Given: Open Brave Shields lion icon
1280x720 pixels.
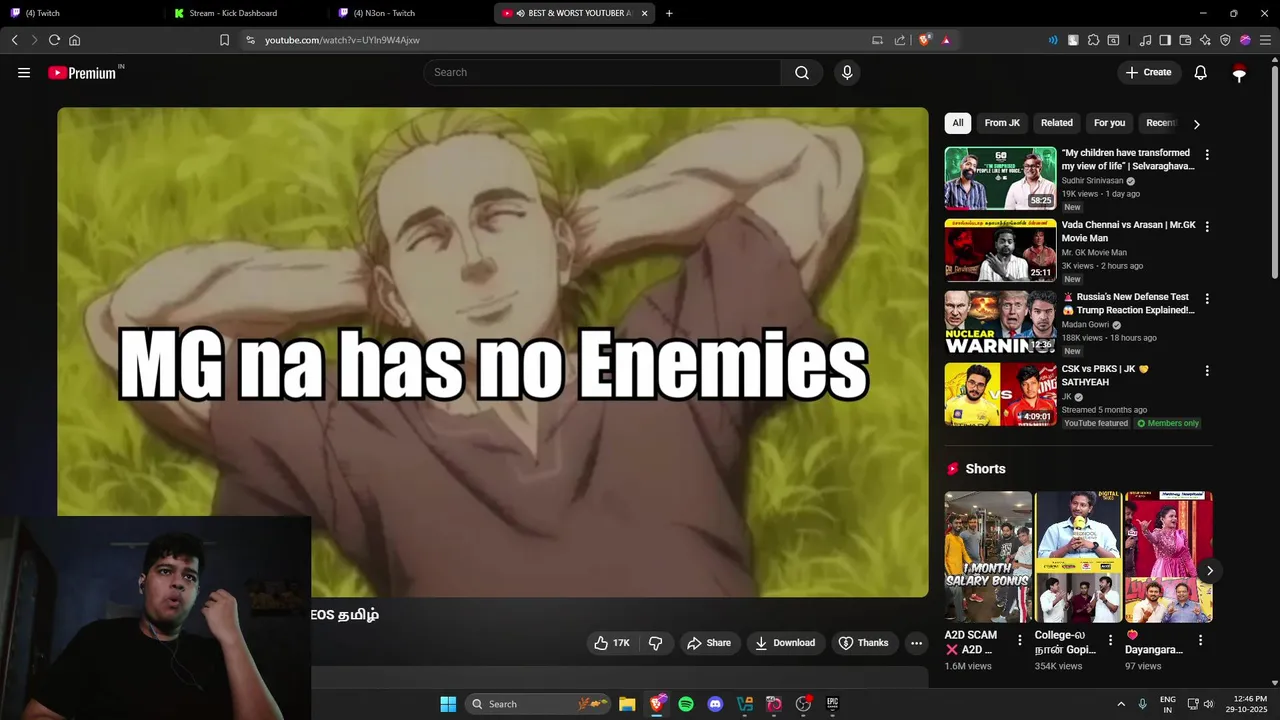Looking at the screenshot, I should tap(925, 40).
